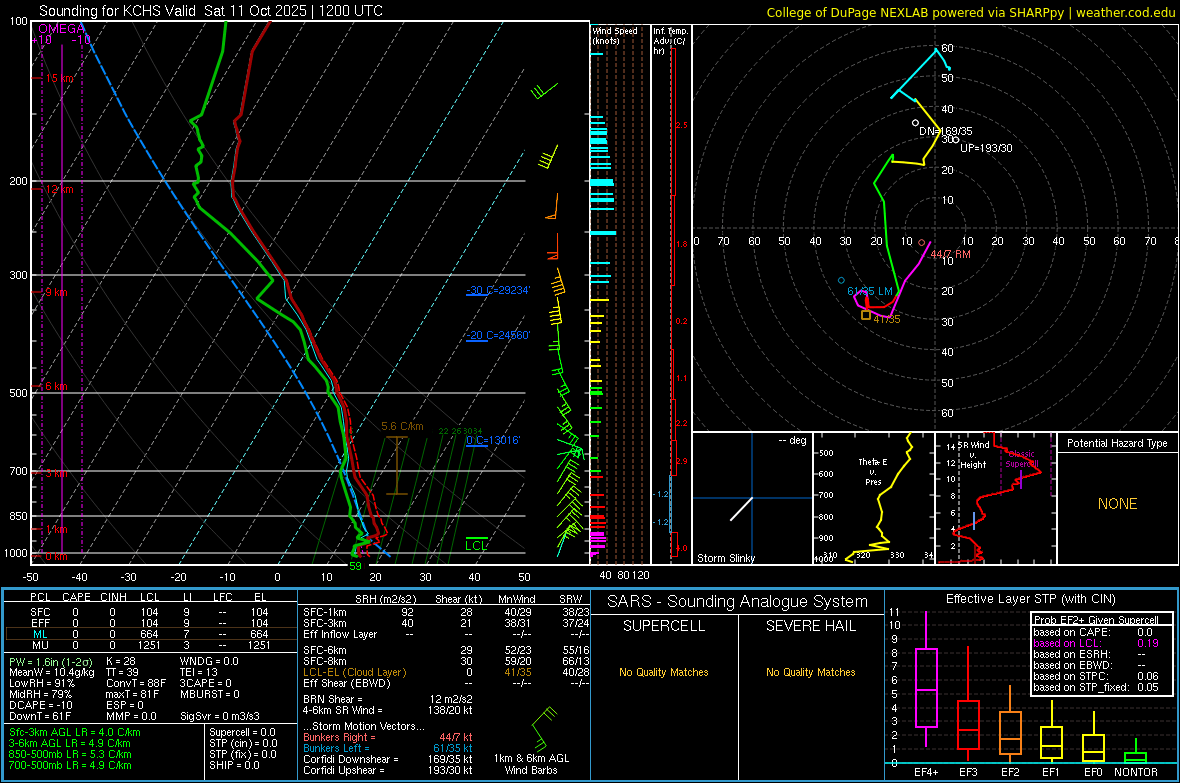Image resolution: width=1180 pixels, height=783 pixels.
Task: Click the orange square marker on hodograph
Action: click(866, 315)
